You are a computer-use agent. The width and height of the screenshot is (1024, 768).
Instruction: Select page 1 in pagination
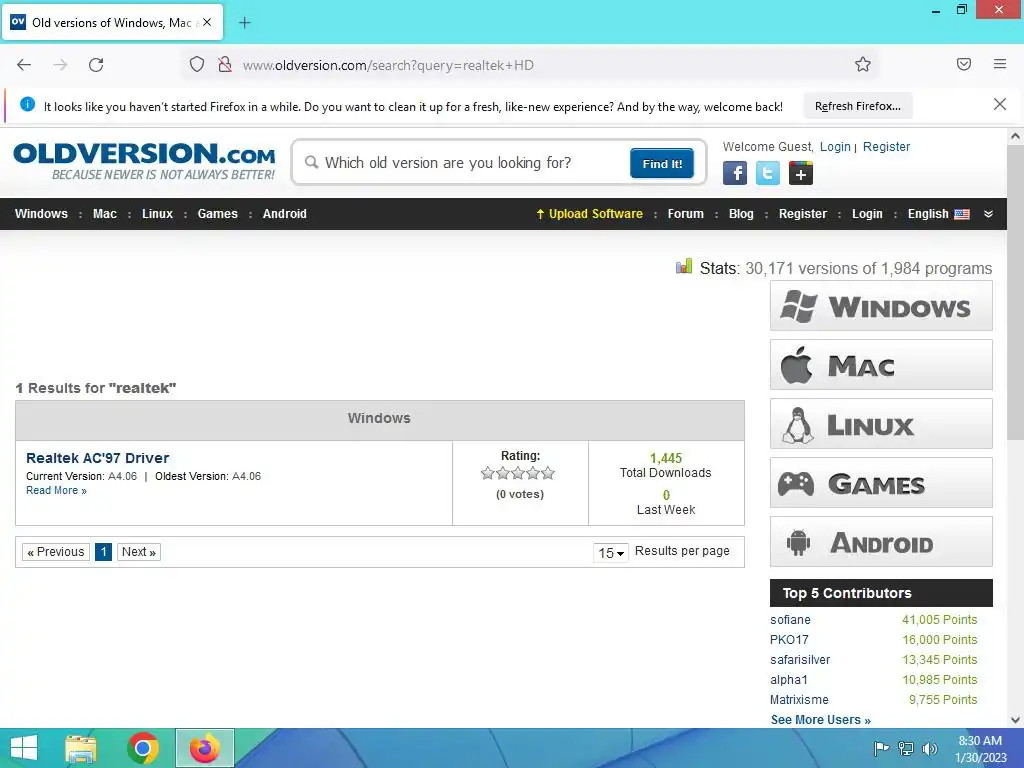[103, 552]
